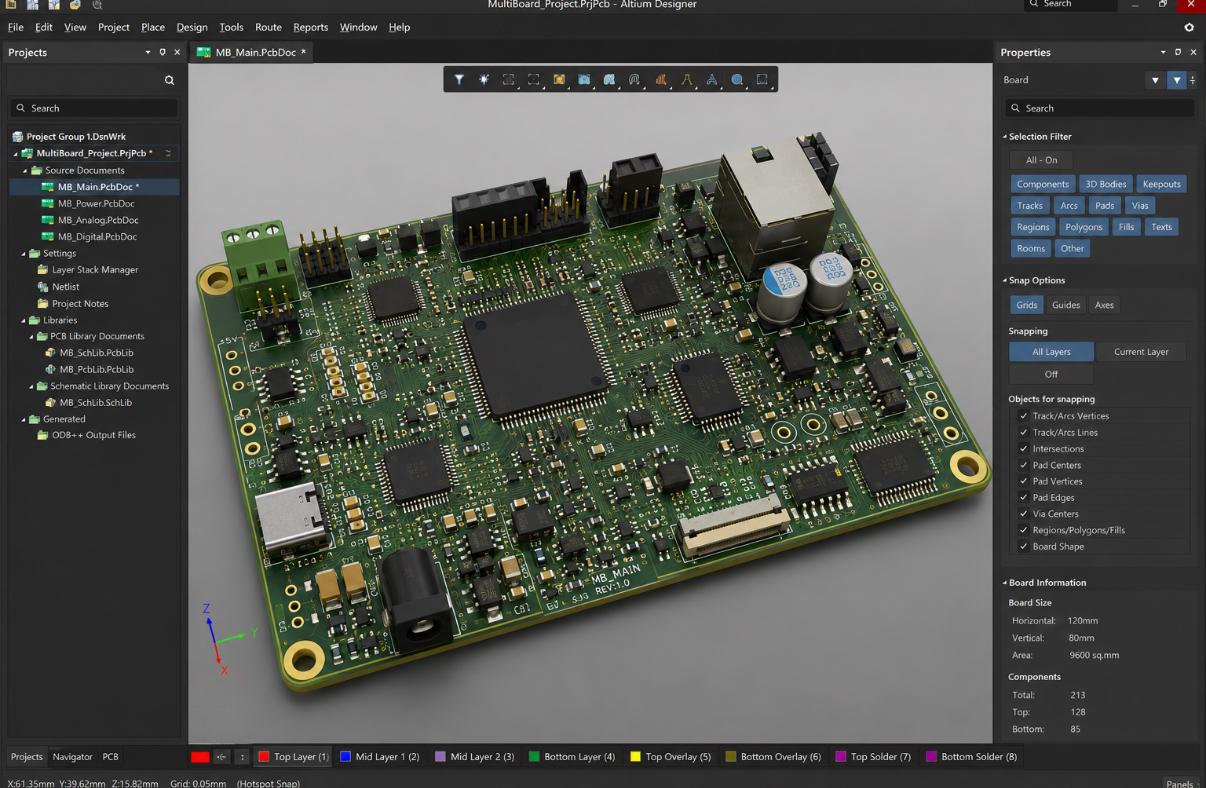1206x788 pixels.
Task: Collapse the Selection Filter section
Action: (1005, 137)
